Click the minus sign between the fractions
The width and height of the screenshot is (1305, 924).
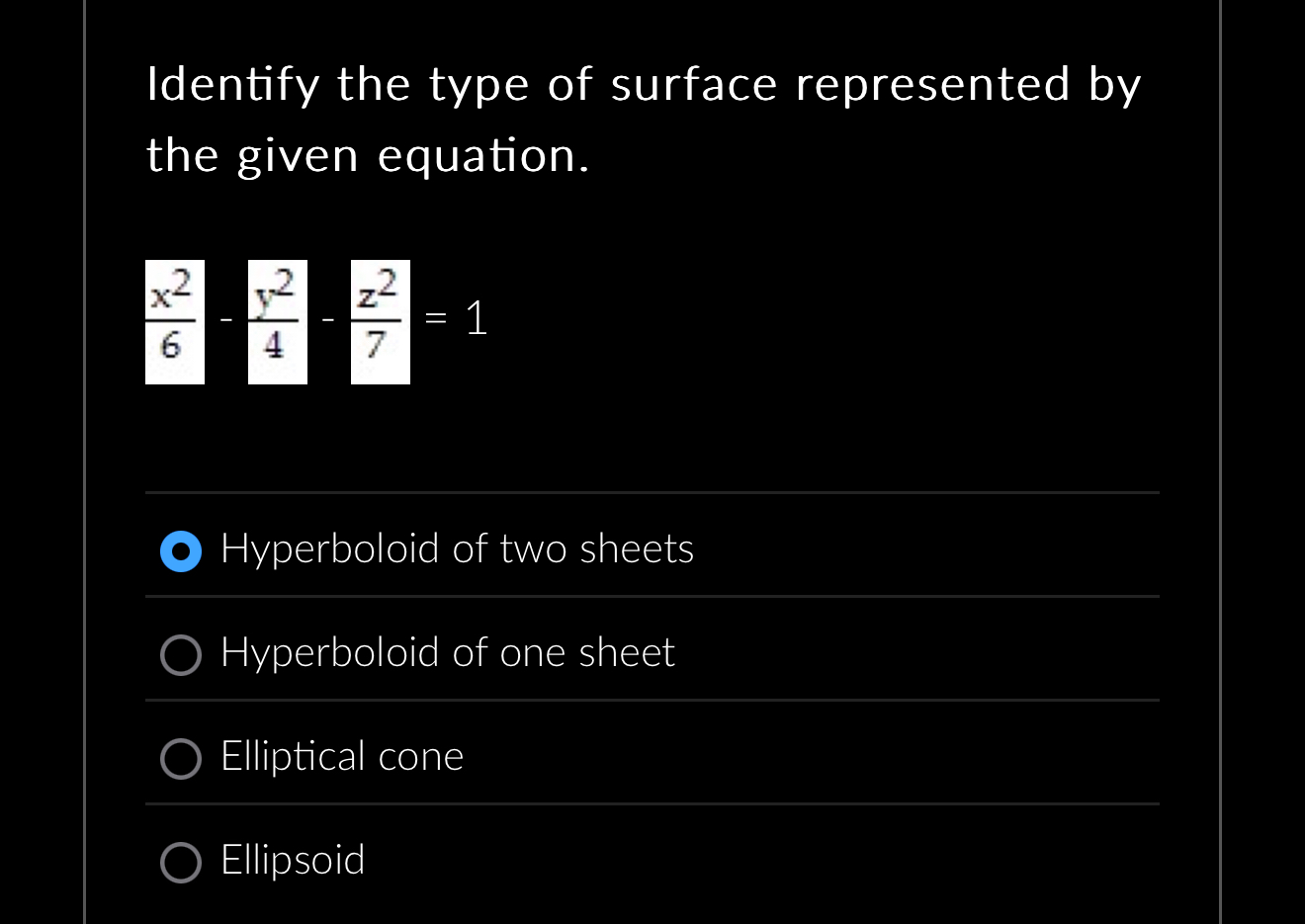(225, 318)
